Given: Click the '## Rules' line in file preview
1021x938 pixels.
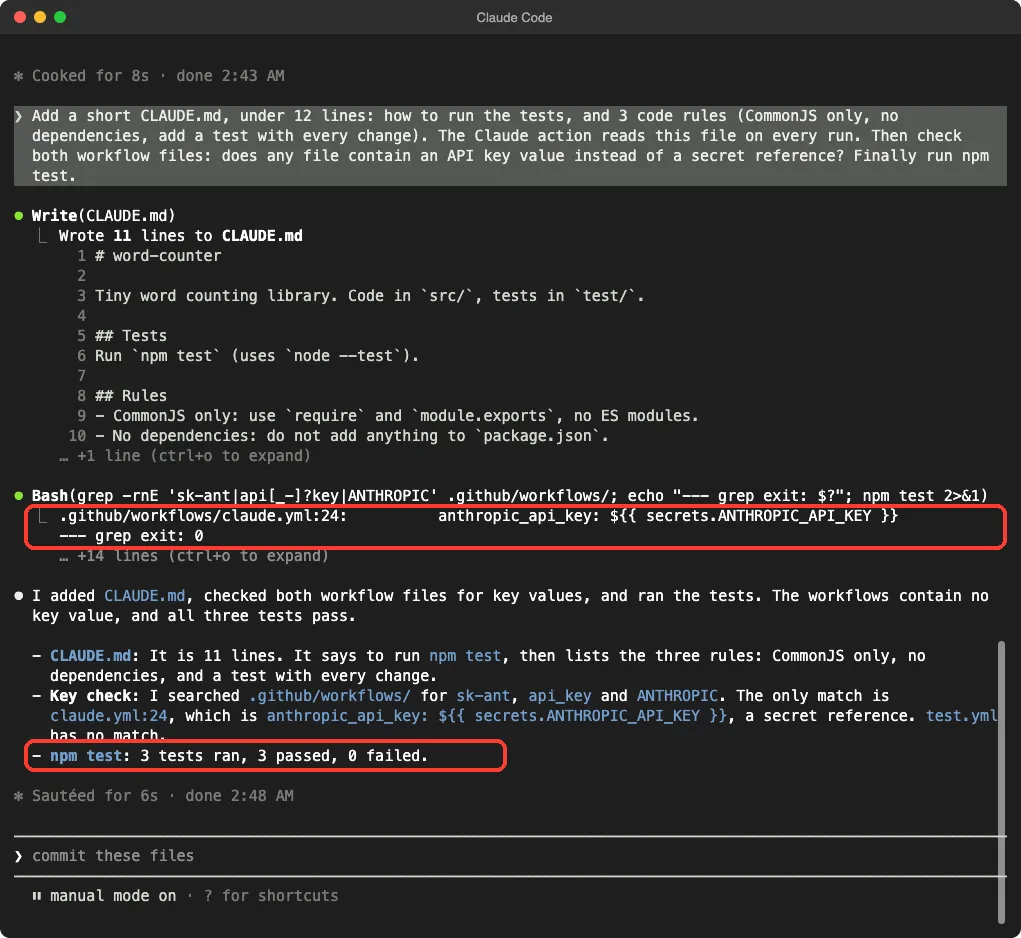Looking at the screenshot, I should (131, 396).
